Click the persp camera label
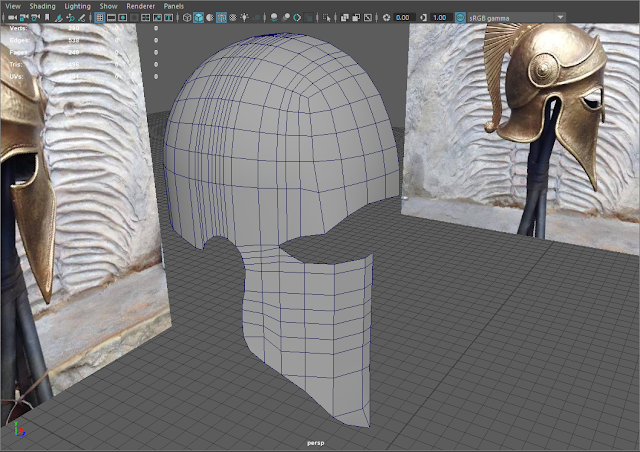The width and height of the screenshot is (640, 452). tap(316, 443)
